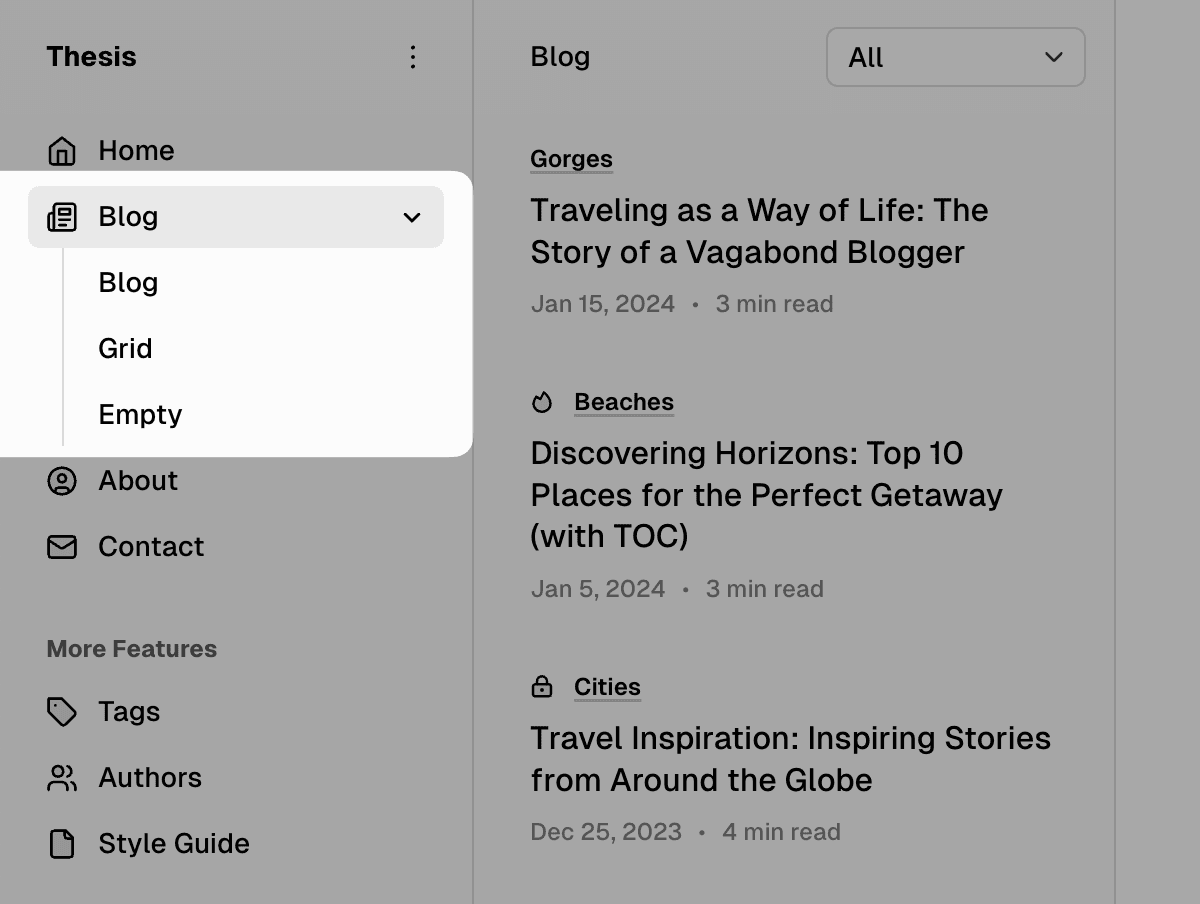1200x904 pixels.
Task: Click the Home icon in sidebar
Action: click(x=62, y=150)
